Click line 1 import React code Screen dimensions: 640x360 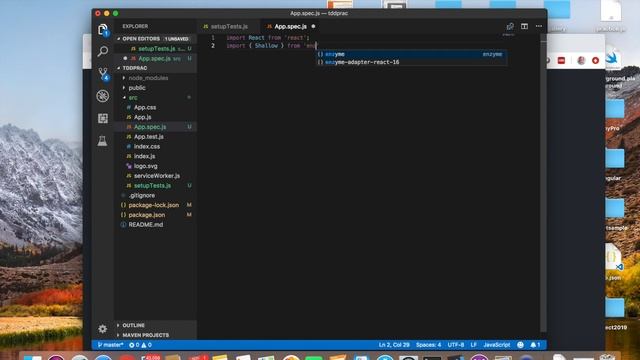pyautogui.click(x=268, y=38)
